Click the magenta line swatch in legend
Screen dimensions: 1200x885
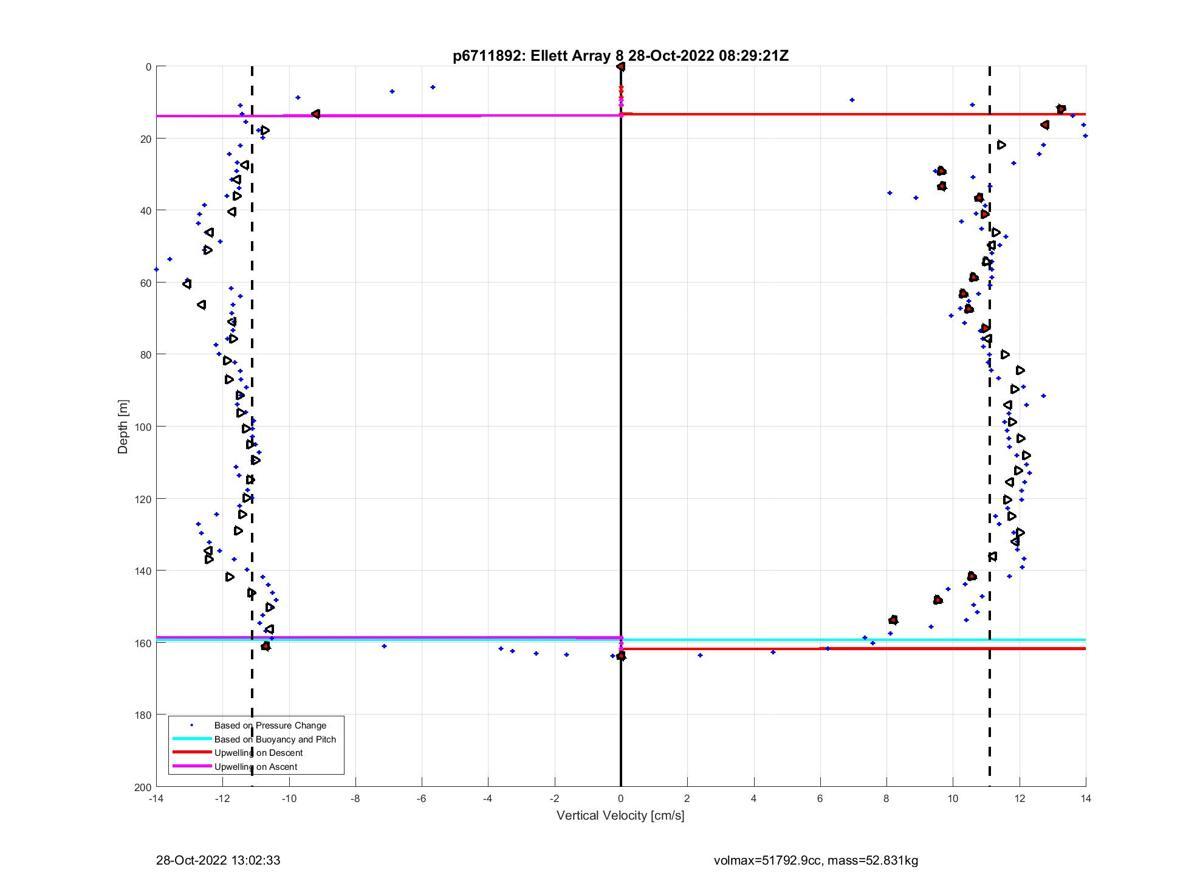coord(192,767)
